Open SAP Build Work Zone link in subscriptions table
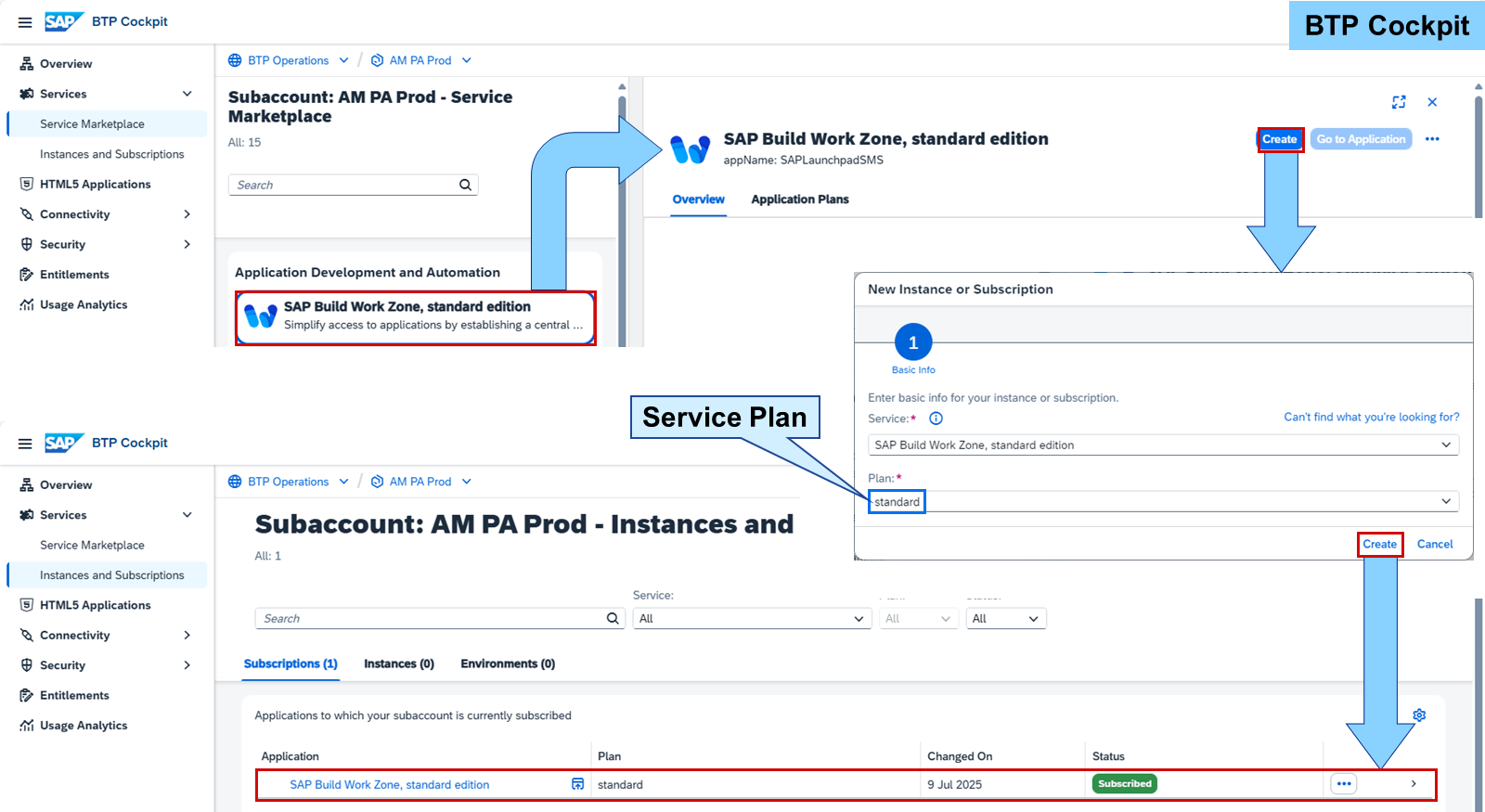1485x812 pixels. pyautogui.click(x=390, y=785)
